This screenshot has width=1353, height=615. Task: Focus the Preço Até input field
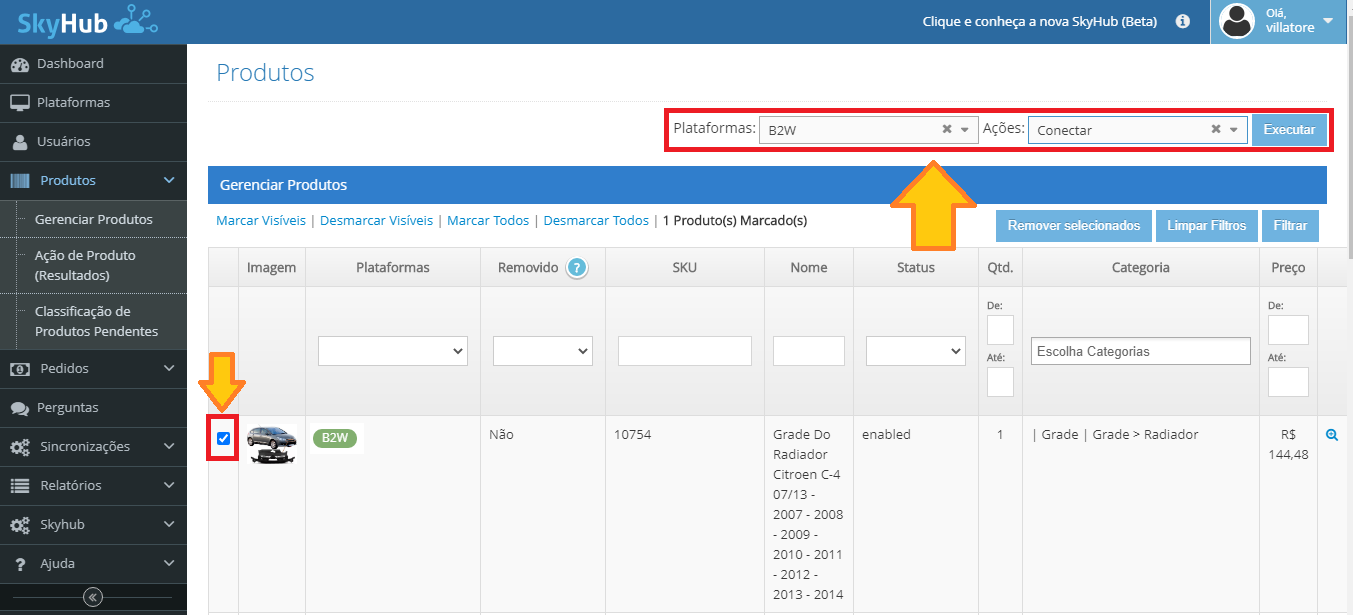(1288, 382)
